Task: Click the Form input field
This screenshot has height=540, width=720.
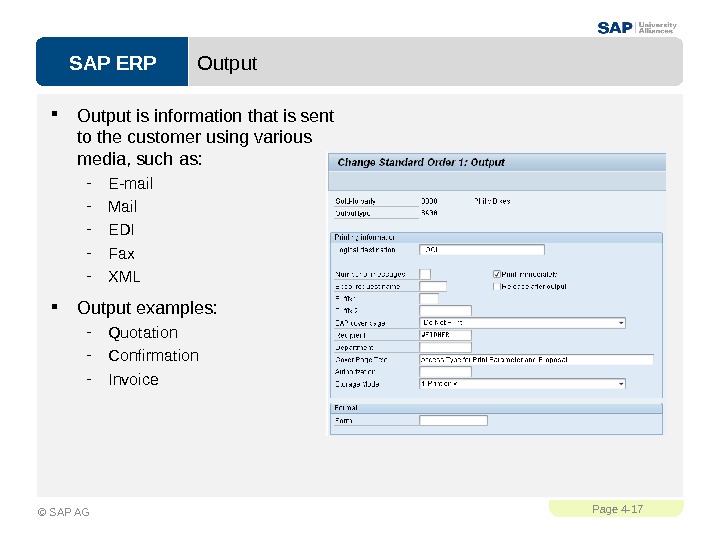Action: [452, 421]
